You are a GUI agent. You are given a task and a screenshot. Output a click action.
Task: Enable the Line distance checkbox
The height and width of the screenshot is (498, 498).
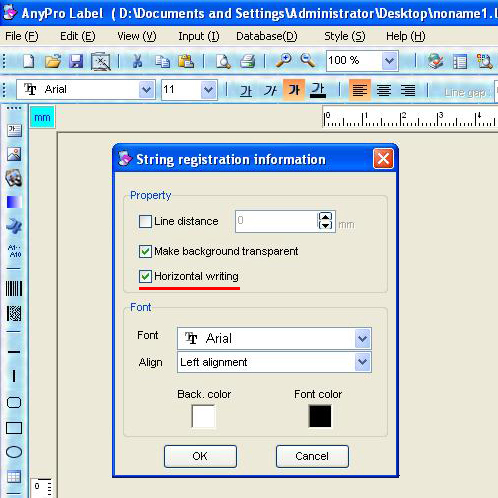[x=145, y=221]
